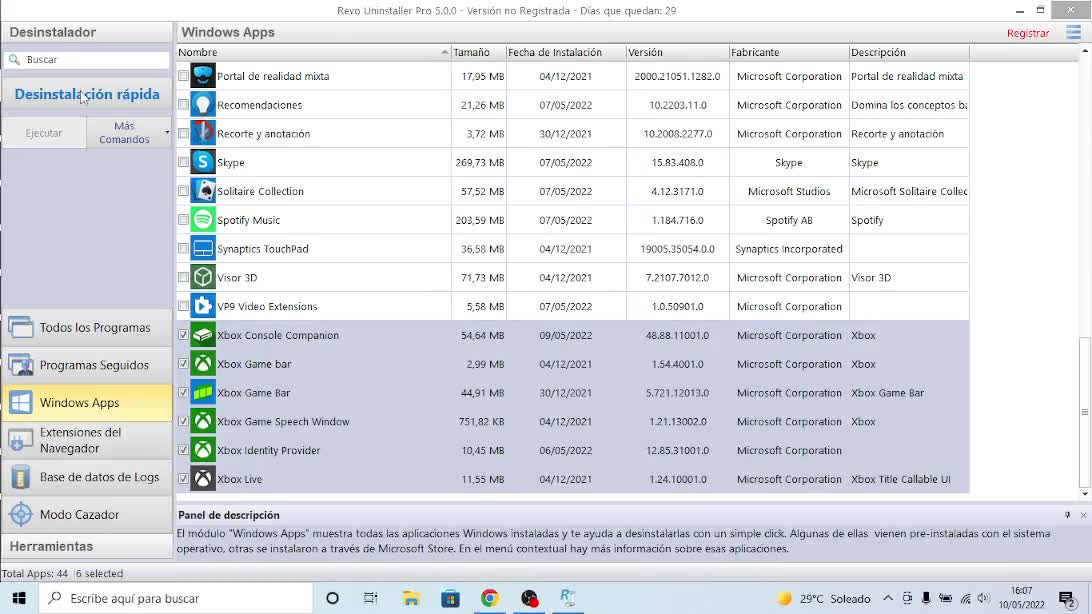Click the Portal de realidad mixta app icon
The width and height of the screenshot is (1092, 614).
(x=203, y=76)
